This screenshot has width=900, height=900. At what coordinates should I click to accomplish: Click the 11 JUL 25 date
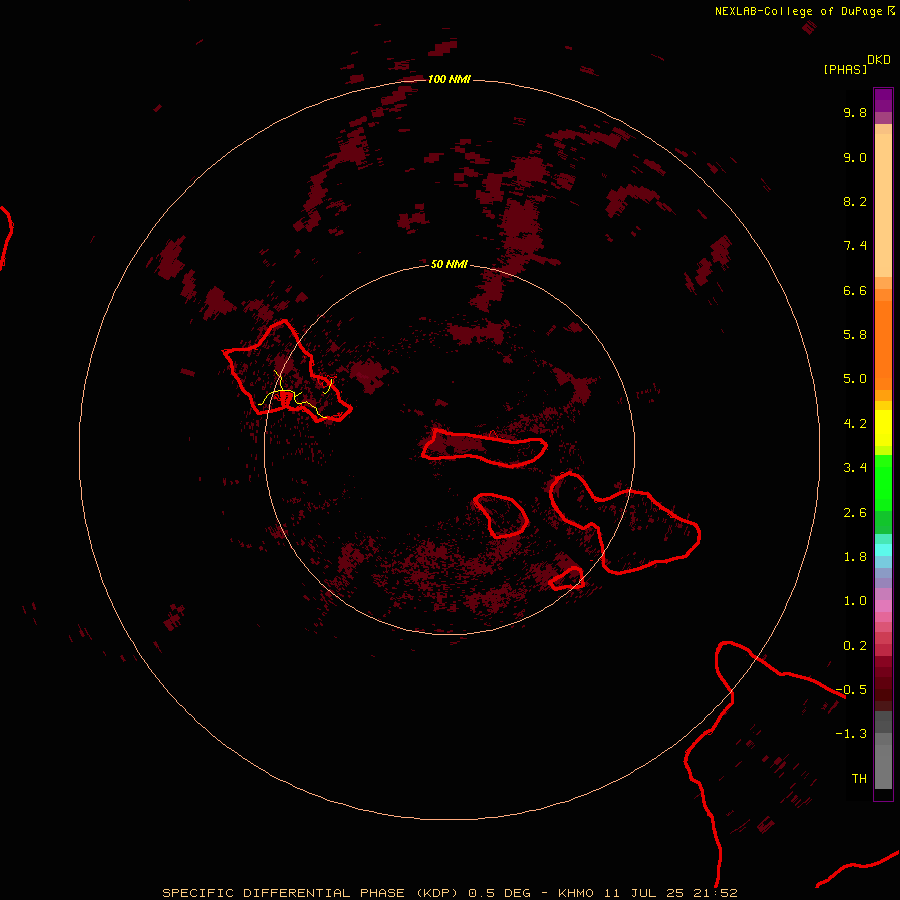point(645,893)
